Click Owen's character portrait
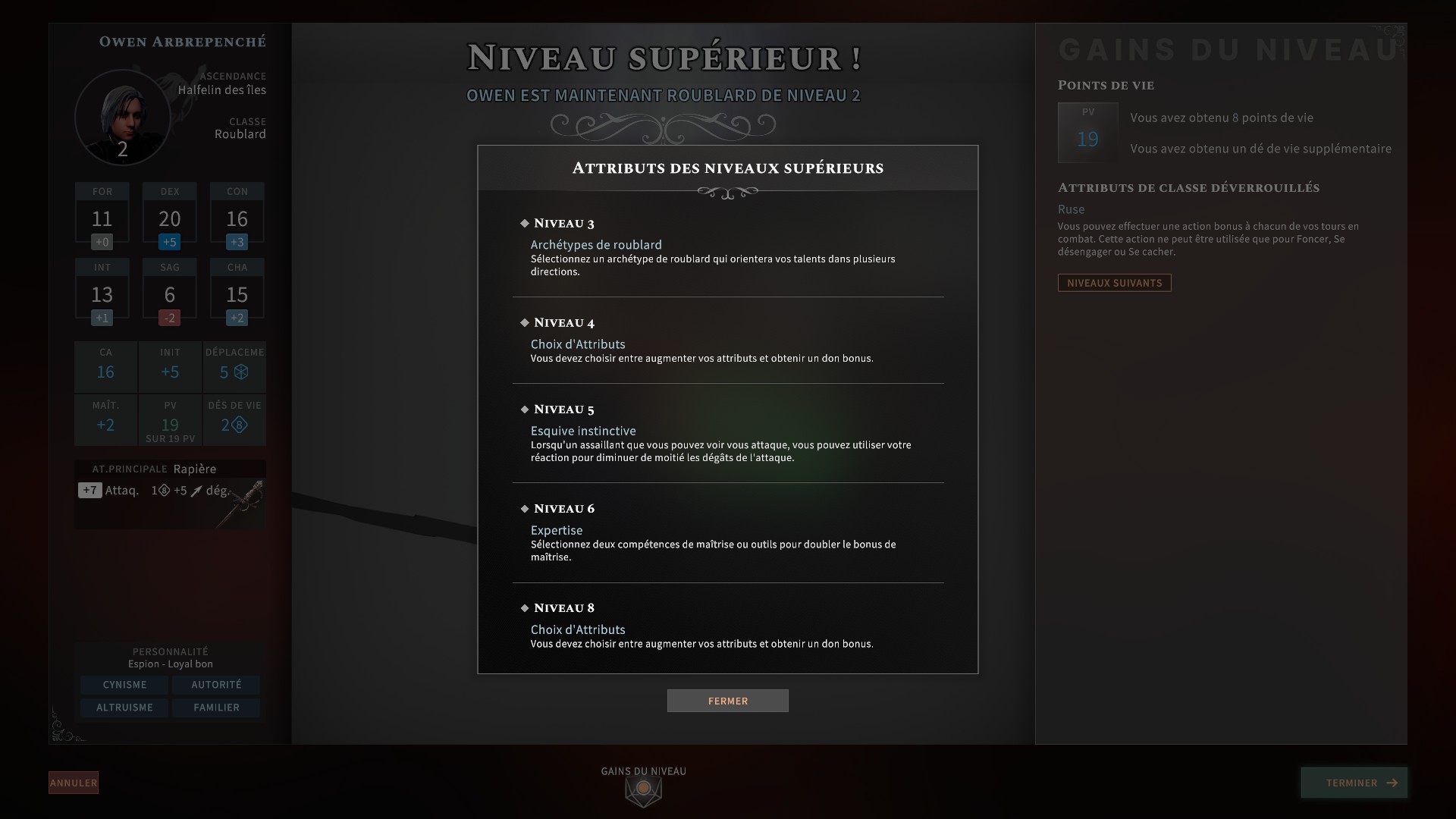This screenshot has height=819, width=1456. coord(123,118)
